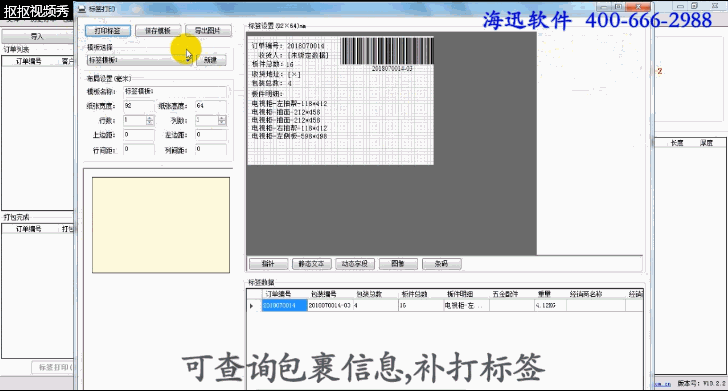Image resolution: width=728 pixels, height=391 pixels.
Task: Select the 图像 image tool button
Action: pos(398,264)
